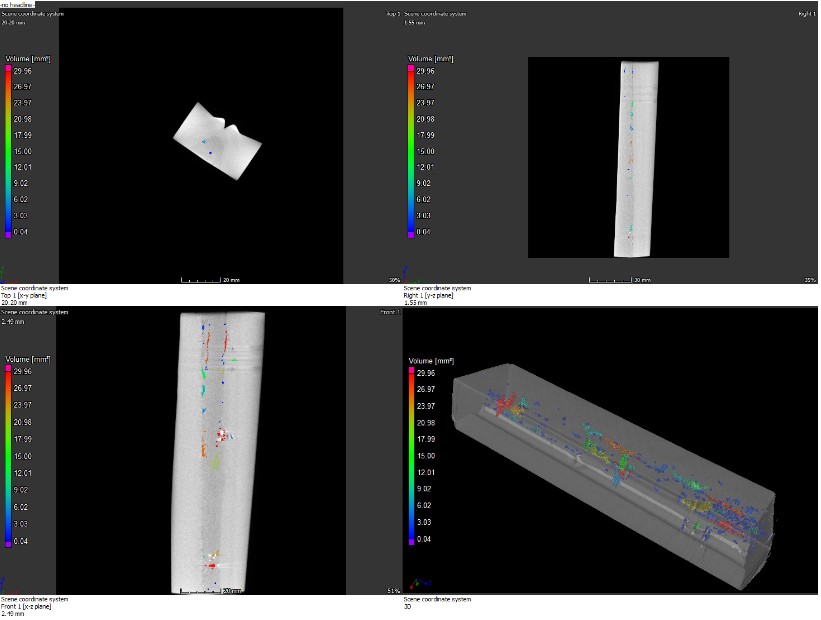
Task: Select the "Volume [mm³]" legend title in the front view
Action: click(x=28, y=359)
